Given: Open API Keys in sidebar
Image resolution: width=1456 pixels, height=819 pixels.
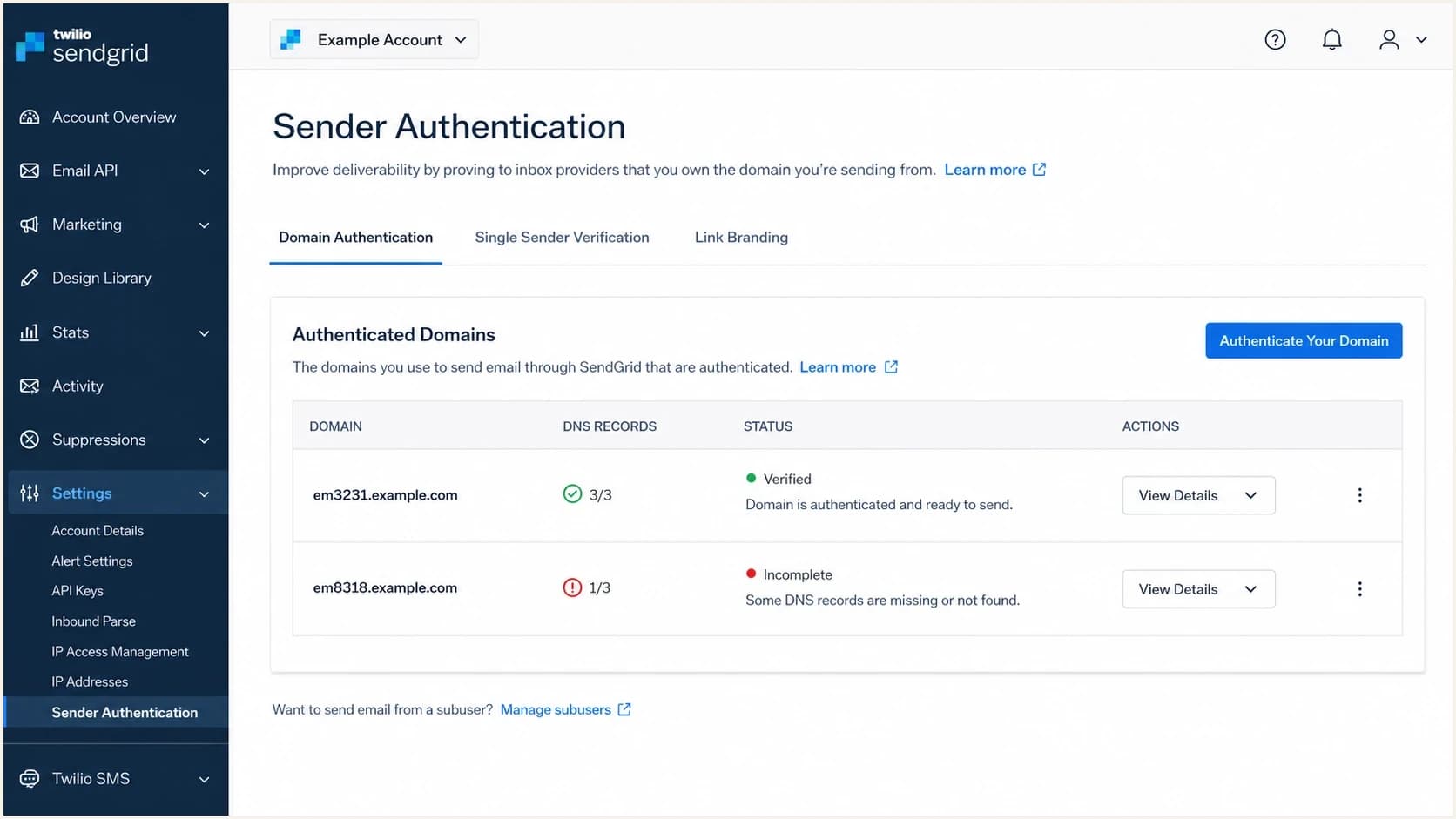Looking at the screenshot, I should pos(78,590).
